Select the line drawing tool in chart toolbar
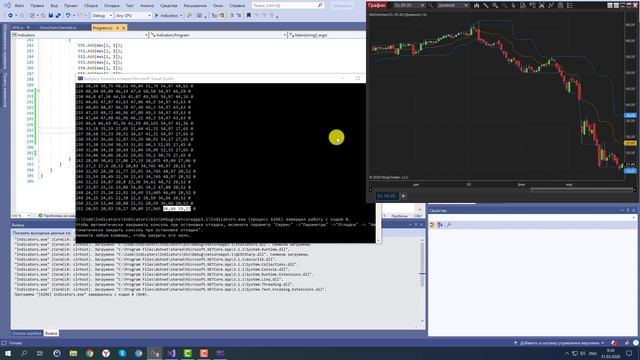This screenshot has width=640, height=360. click(x=486, y=5)
